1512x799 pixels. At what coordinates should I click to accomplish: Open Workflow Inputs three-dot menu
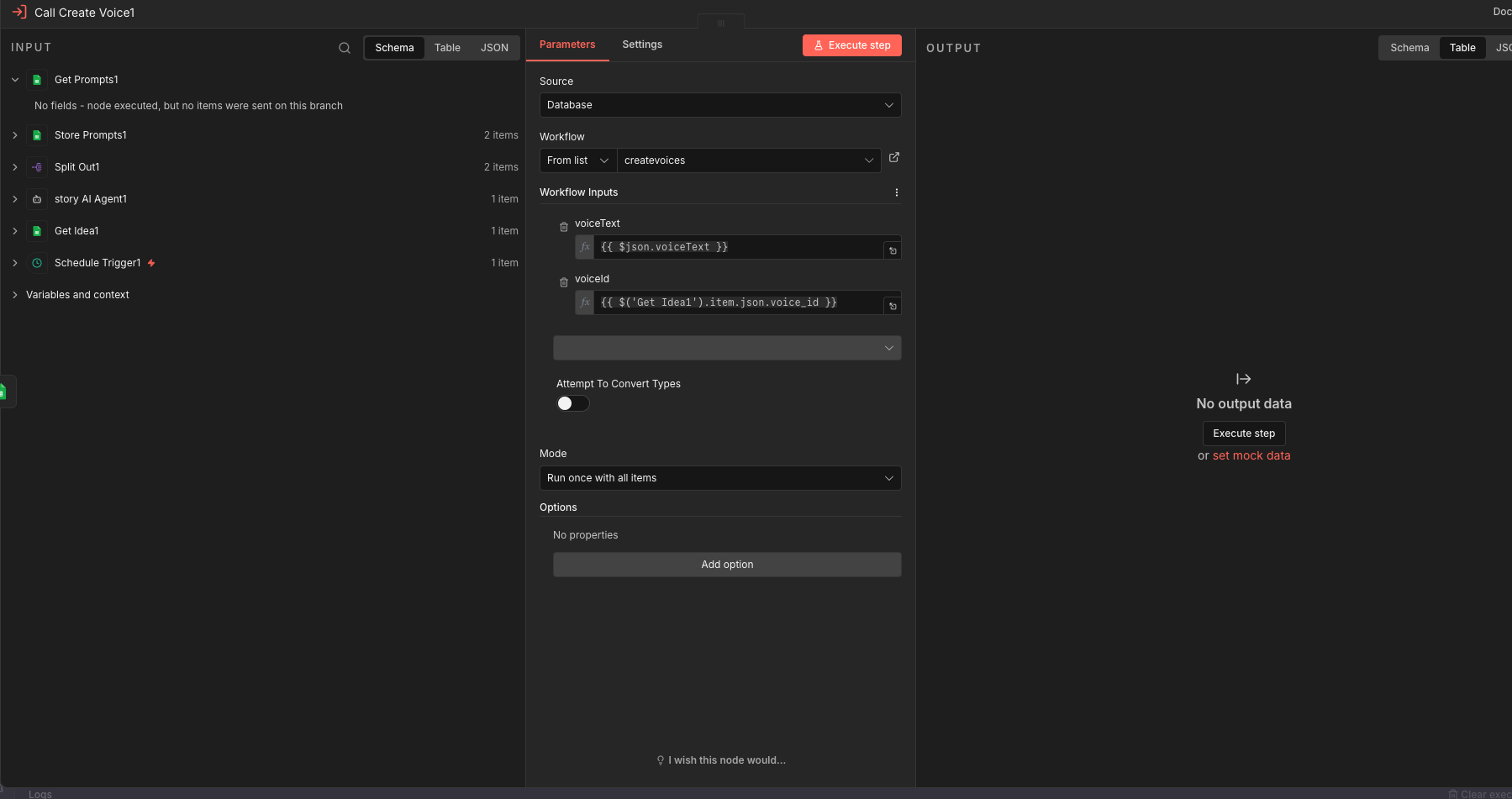point(897,192)
